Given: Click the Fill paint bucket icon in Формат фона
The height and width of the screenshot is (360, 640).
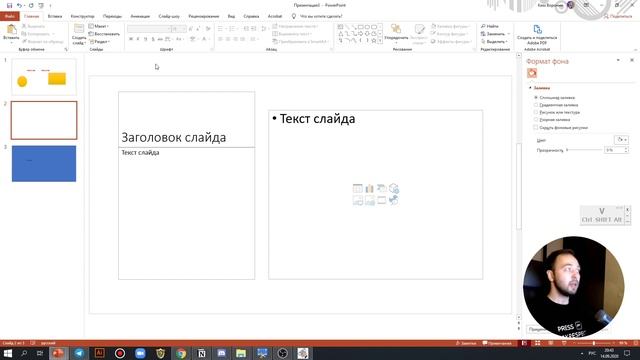Looking at the screenshot, I should pos(532,73).
